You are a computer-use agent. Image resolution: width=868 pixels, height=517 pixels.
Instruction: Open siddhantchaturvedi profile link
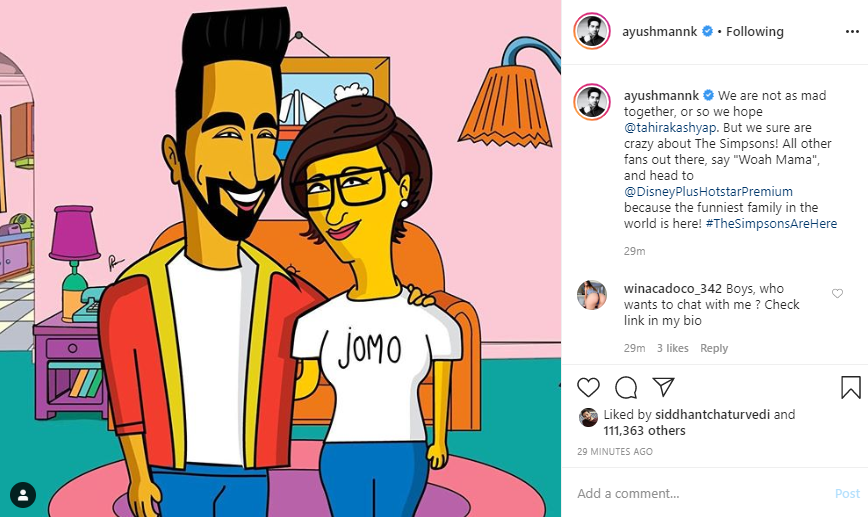[712, 414]
